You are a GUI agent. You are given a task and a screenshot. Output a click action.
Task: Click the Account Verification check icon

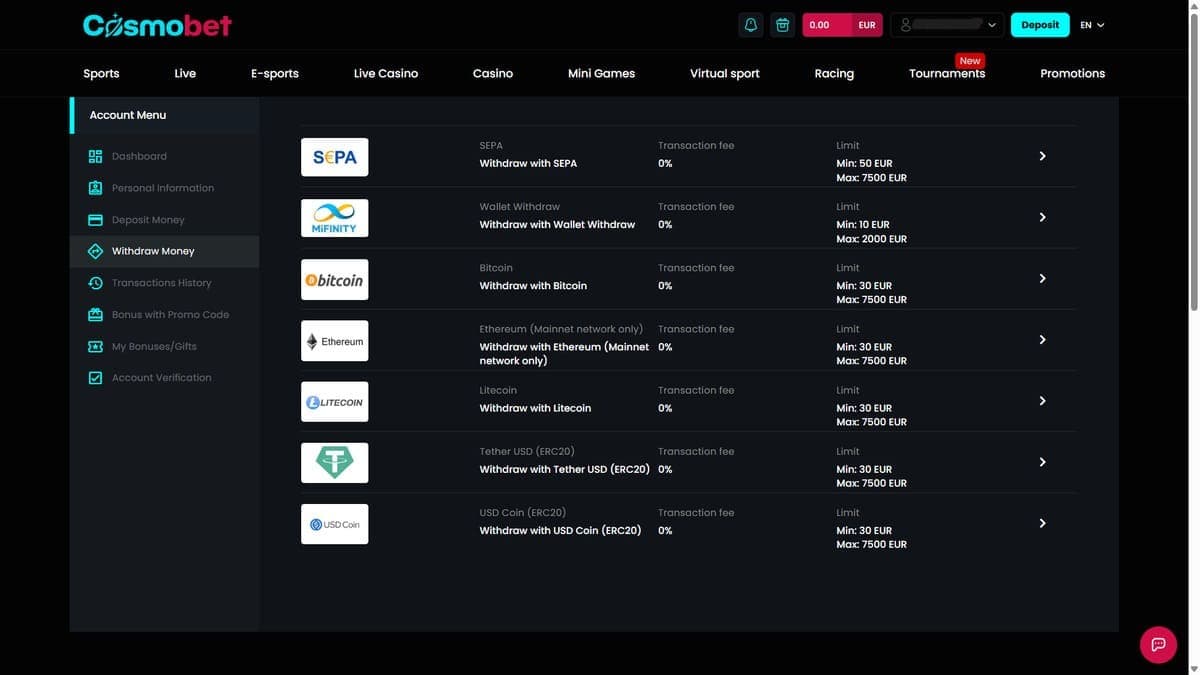pyautogui.click(x=96, y=378)
